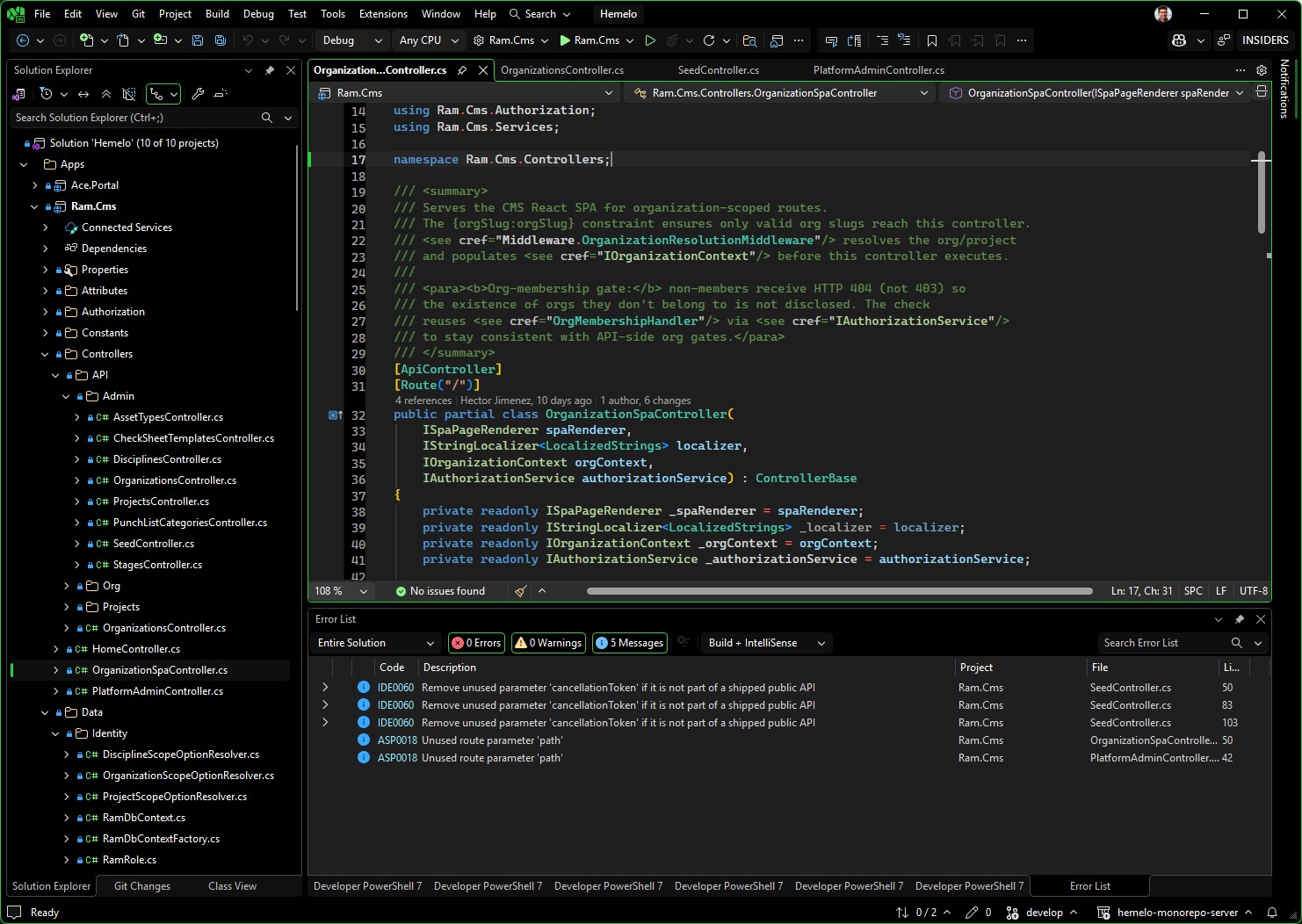Image resolution: width=1302 pixels, height=924 pixels.
Task: Navigate backward with the back arrow icon
Action: tap(23, 40)
